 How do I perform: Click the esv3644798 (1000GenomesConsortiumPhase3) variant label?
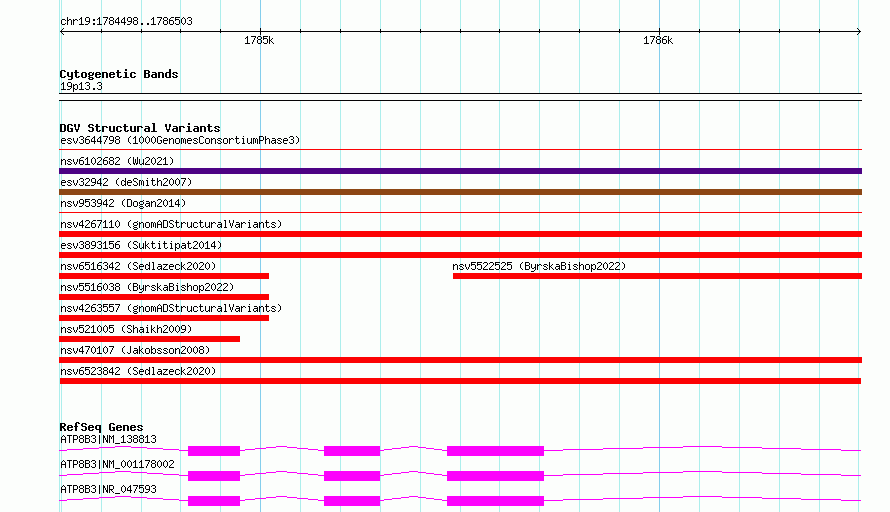coord(180,140)
